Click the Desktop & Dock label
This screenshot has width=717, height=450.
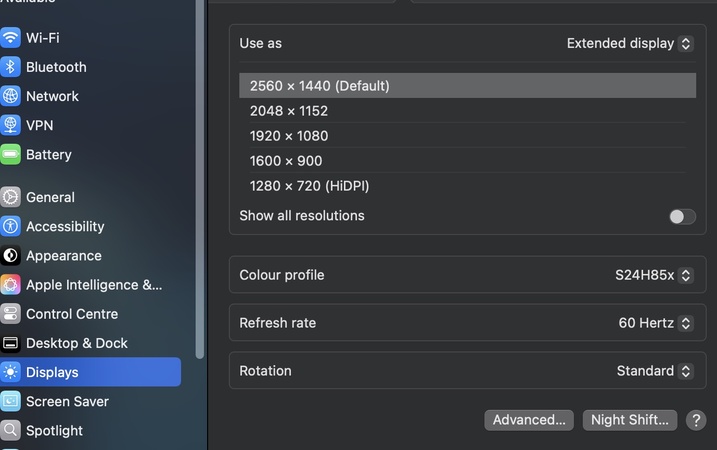(x=77, y=343)
